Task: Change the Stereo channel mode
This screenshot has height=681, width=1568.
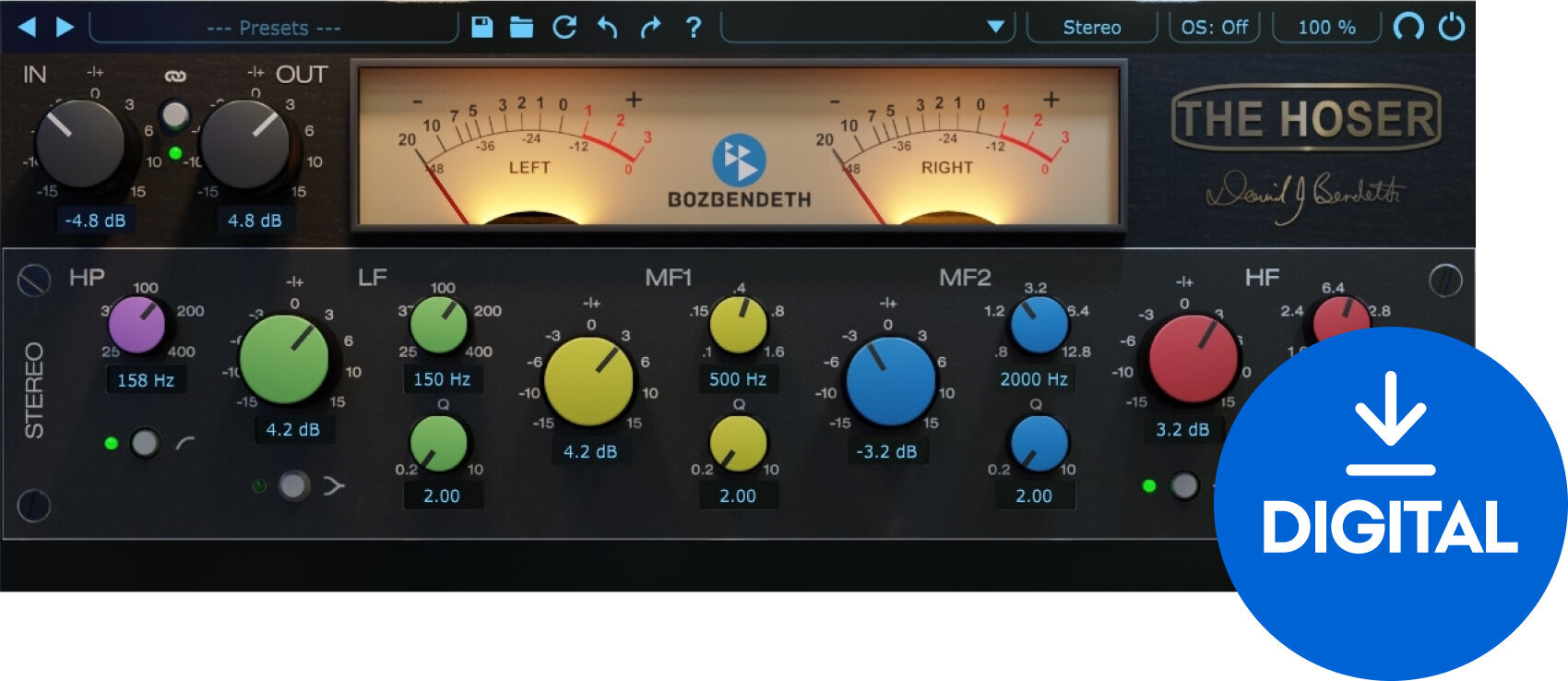Action: (1092, 28)
